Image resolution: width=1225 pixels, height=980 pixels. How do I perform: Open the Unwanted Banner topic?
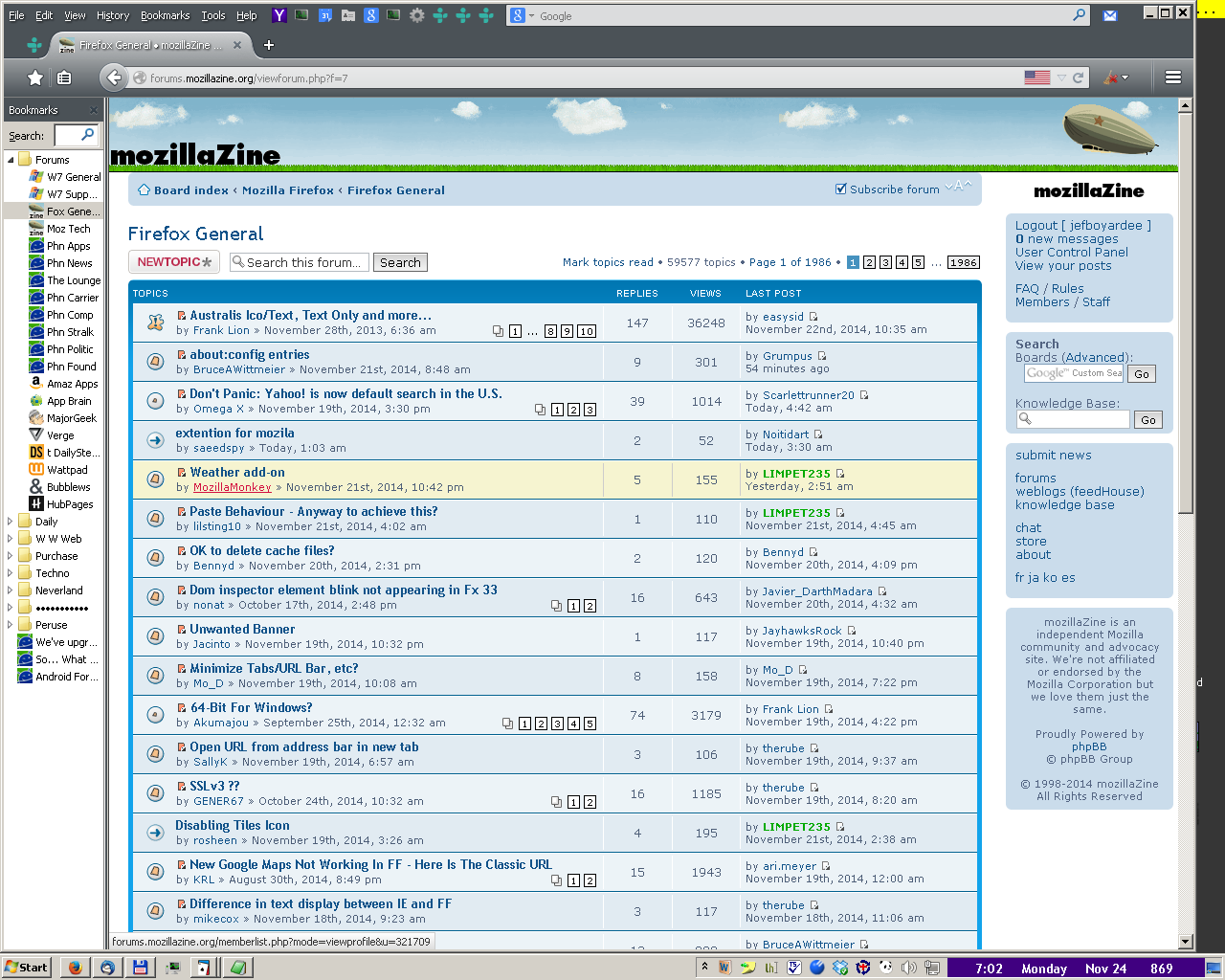[242, 629]
